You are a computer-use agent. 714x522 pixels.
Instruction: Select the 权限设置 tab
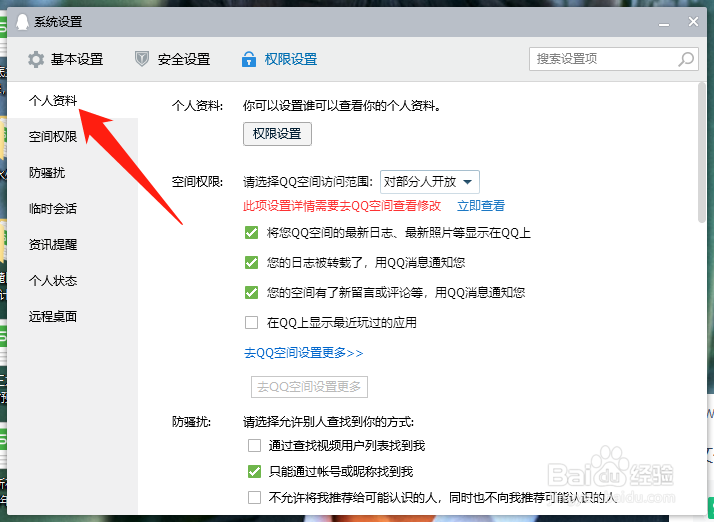(x=280, y=59)
